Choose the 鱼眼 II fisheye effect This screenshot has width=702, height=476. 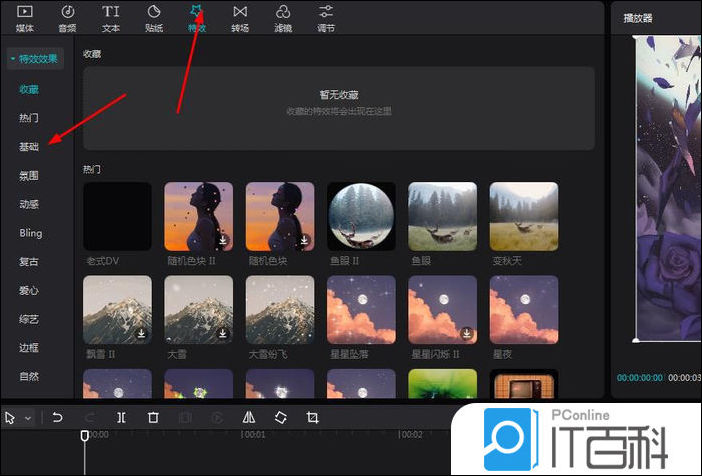pyautogui.click(x=361, y=216)
